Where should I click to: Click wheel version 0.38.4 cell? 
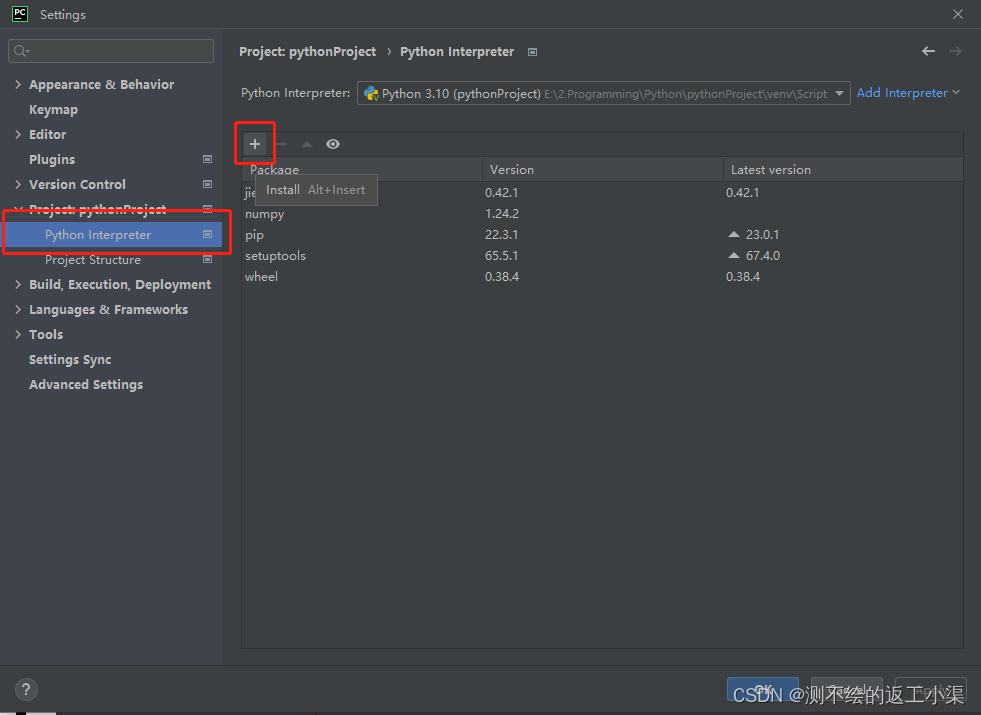pyautogui.click(x=502, y=276)
